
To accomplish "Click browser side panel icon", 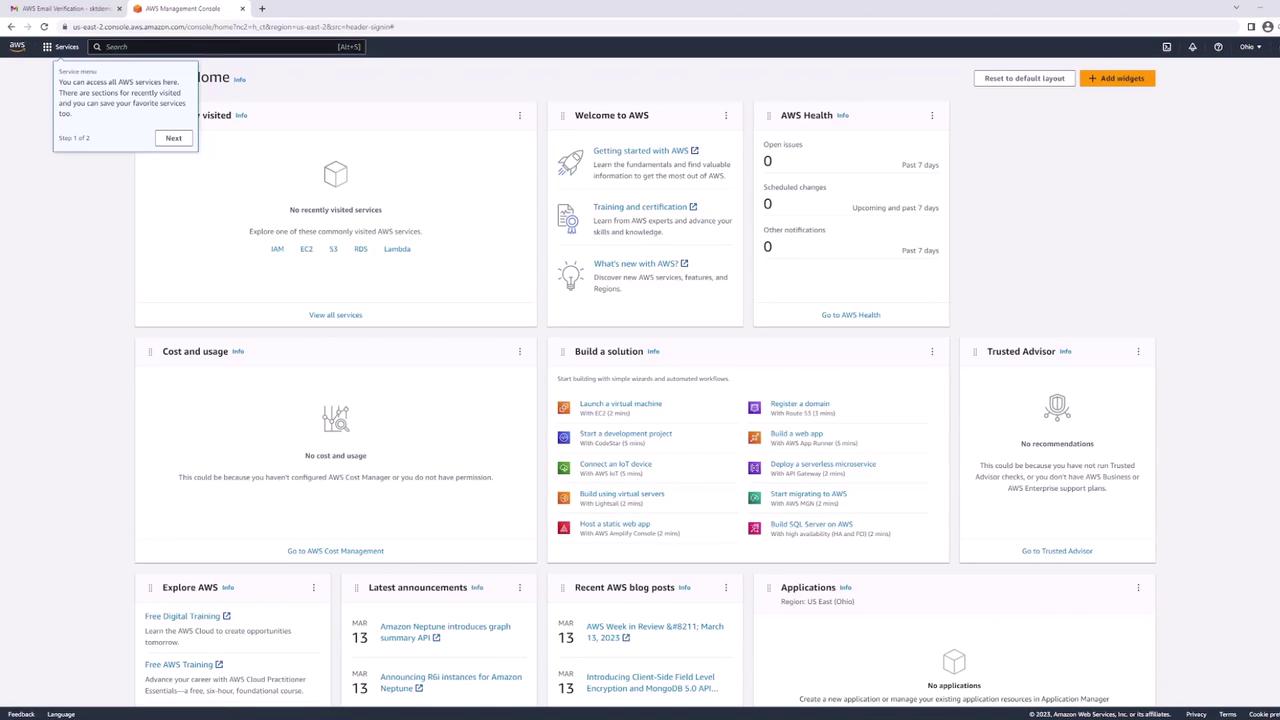I will point(1251,27).
